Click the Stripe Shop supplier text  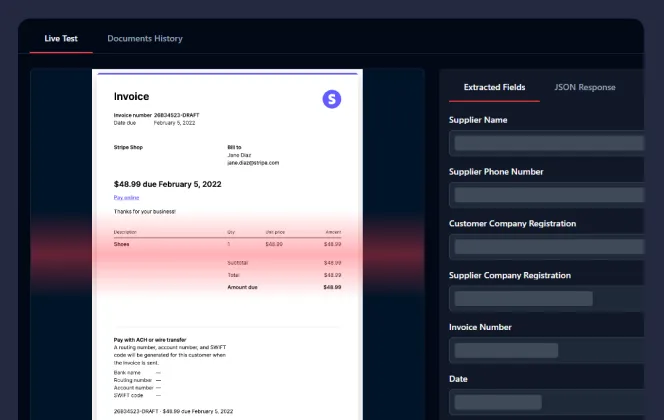point(128,147)
